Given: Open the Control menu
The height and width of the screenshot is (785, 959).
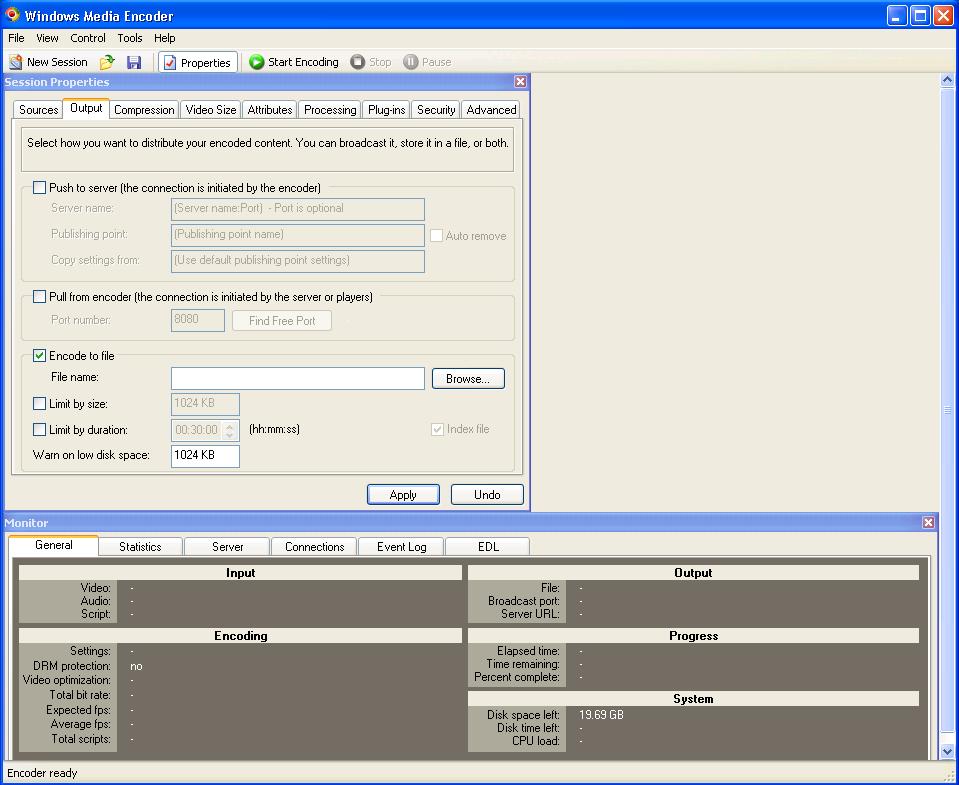Looking at the screenshot, I should coord(87,38).
